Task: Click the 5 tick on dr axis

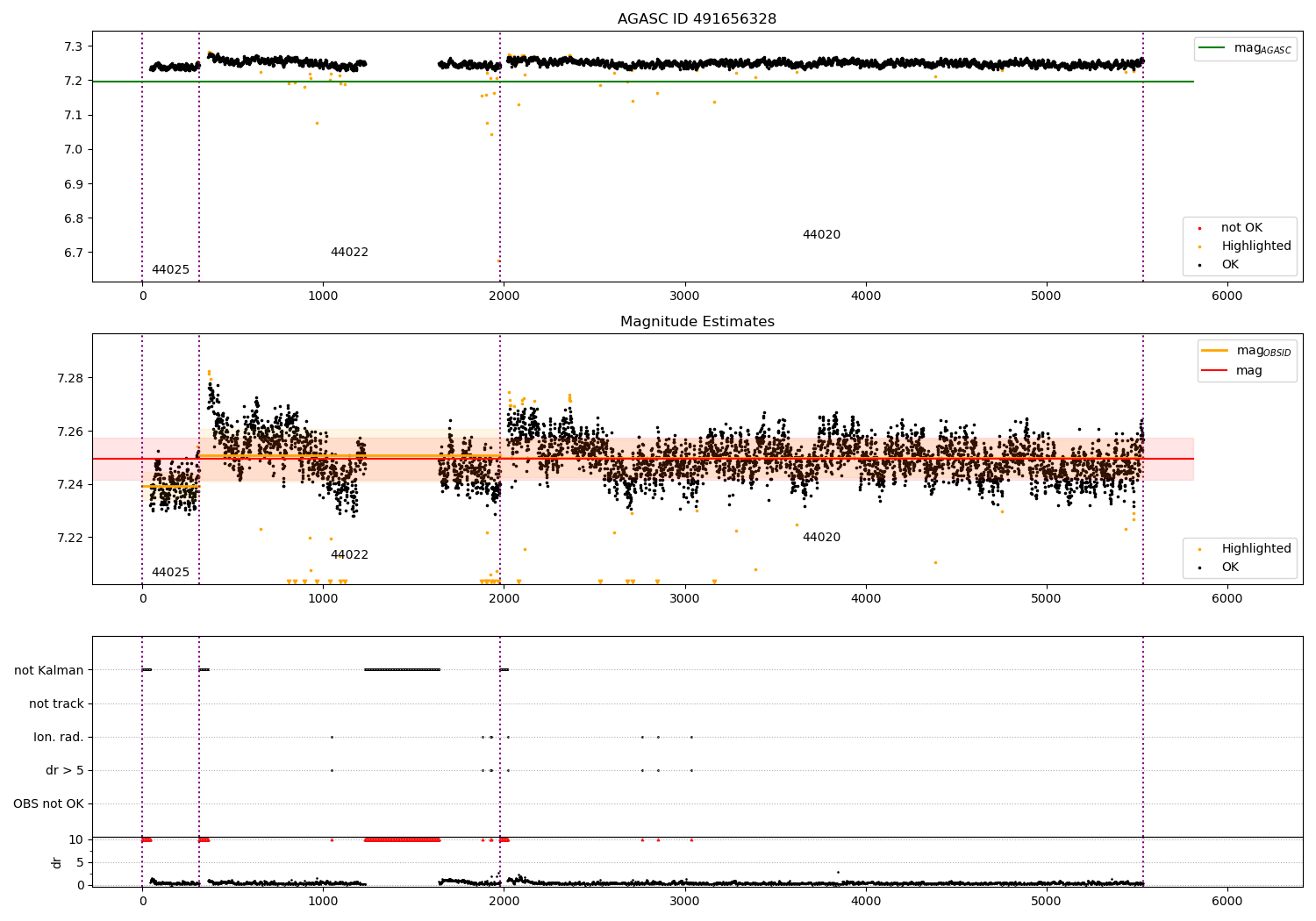Action: point(80,862)
